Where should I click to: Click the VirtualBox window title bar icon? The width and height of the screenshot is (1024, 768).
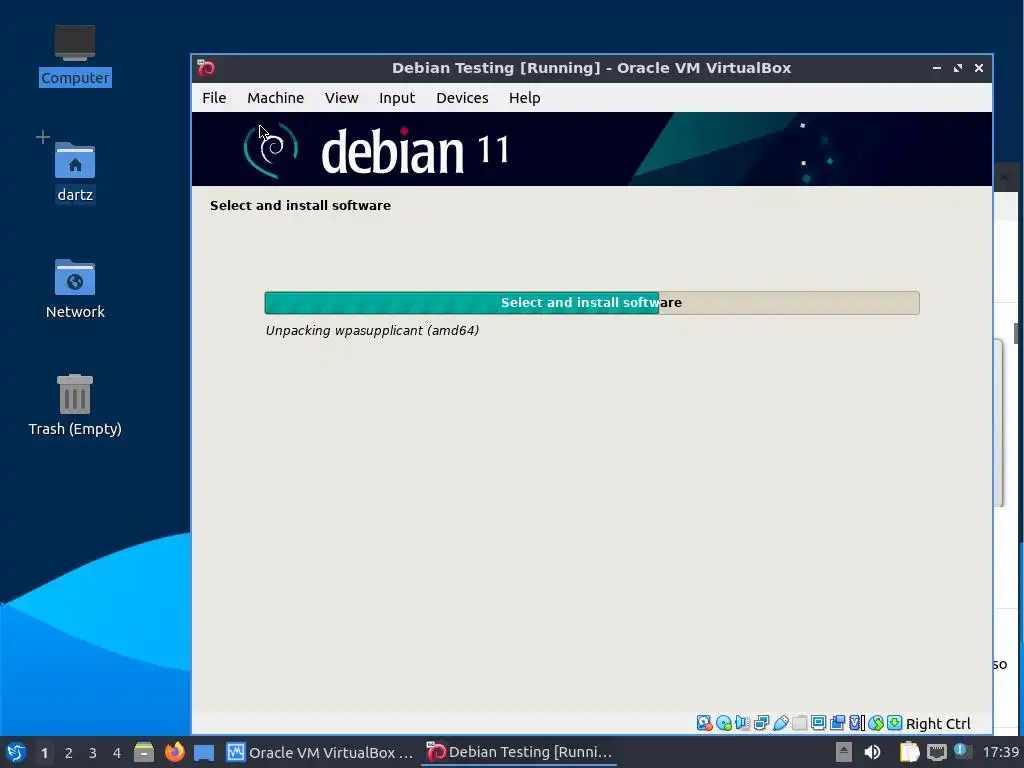[206, 68]
